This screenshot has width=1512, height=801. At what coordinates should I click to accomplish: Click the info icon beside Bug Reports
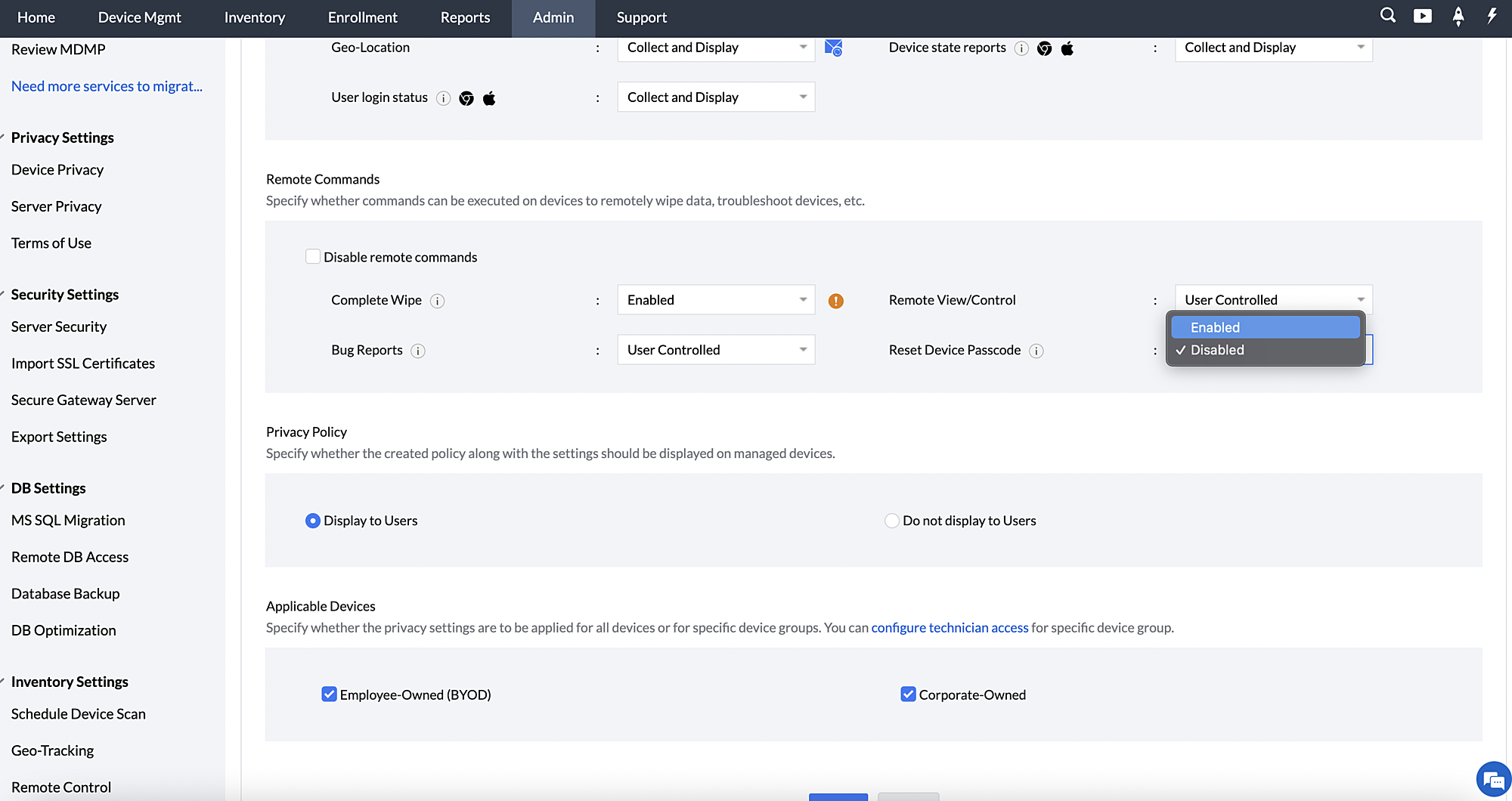click(x=418, y=351)
